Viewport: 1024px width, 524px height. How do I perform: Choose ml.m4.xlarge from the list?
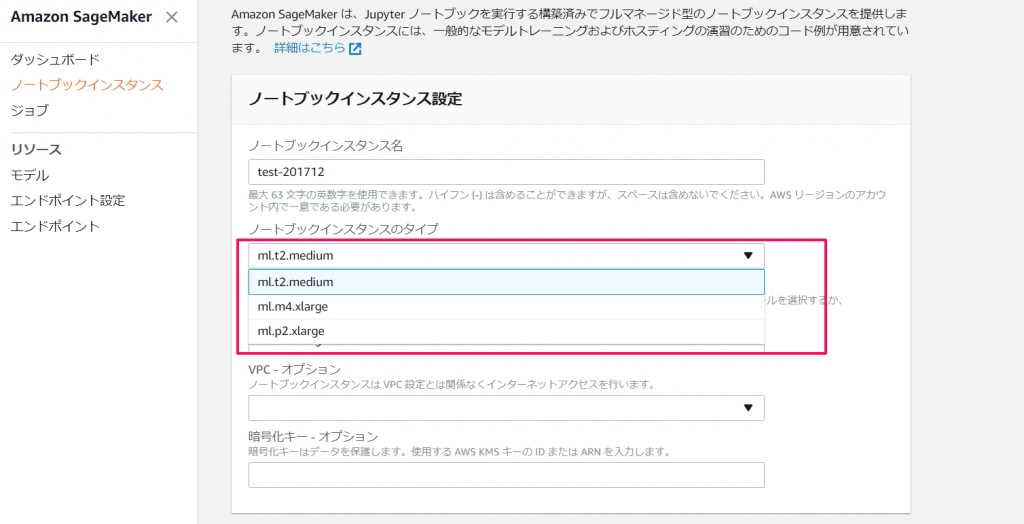(506, 306)
